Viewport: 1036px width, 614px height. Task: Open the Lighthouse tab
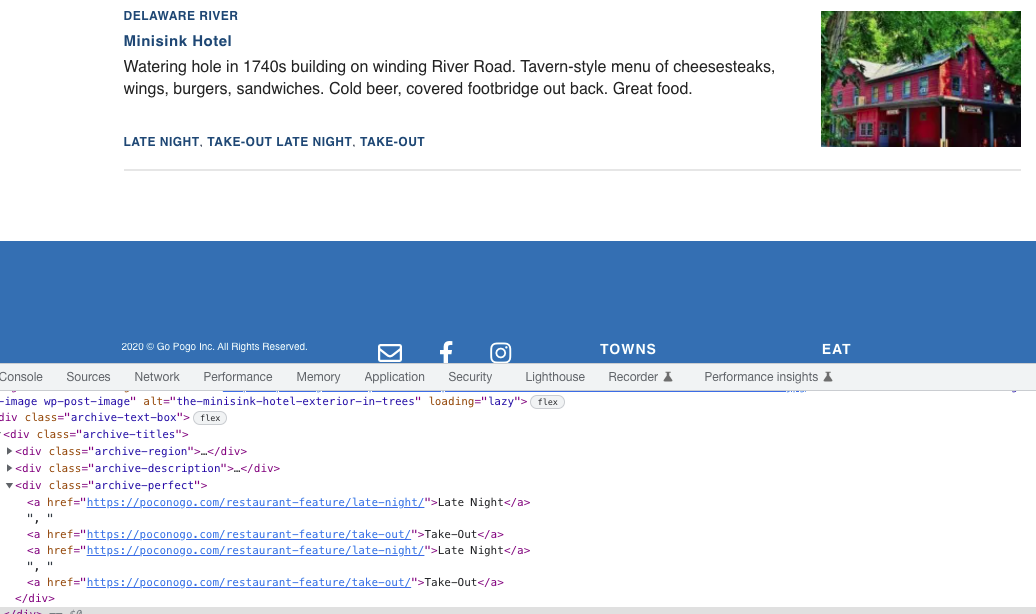click(555, 377)
